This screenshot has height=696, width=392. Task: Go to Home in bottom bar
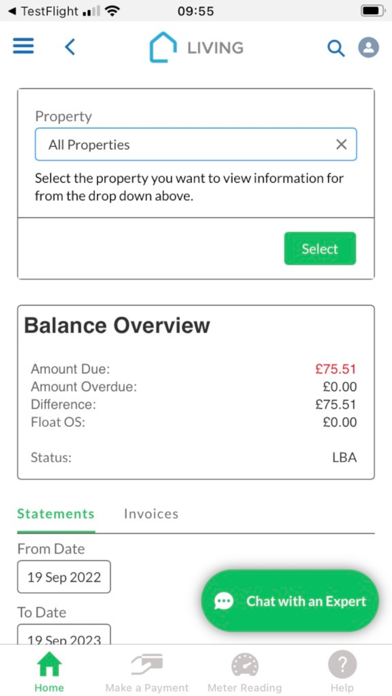pyautogui.click(x=49, y=672)
